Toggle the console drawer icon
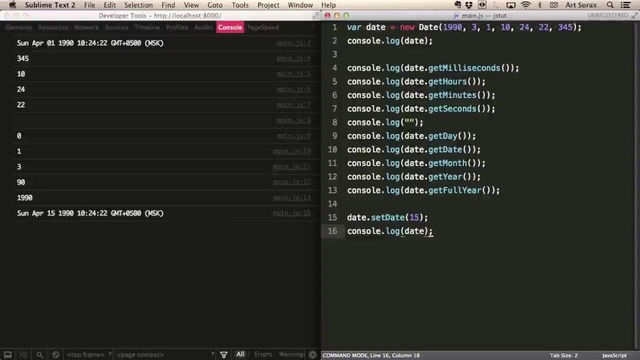 pos(23,355)
